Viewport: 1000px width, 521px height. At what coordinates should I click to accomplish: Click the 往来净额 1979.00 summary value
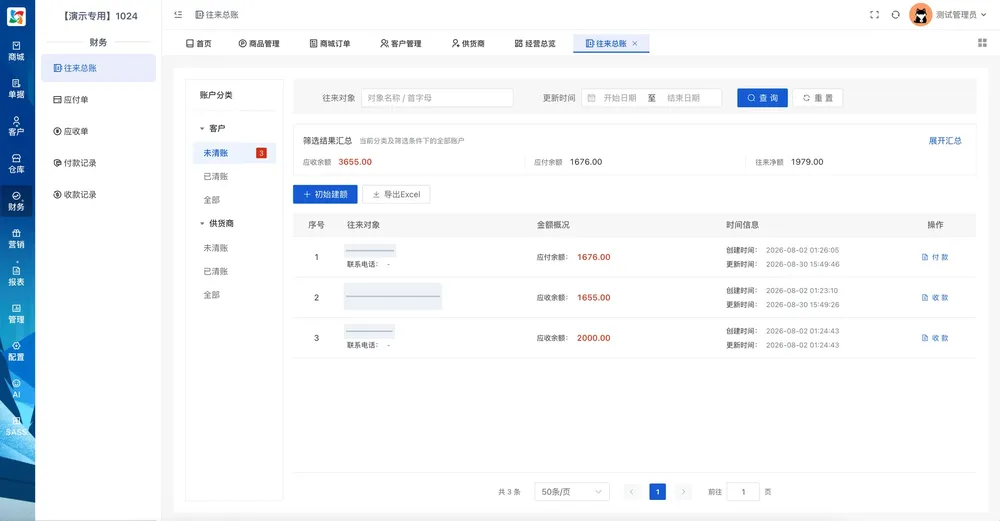pos(807,162)
